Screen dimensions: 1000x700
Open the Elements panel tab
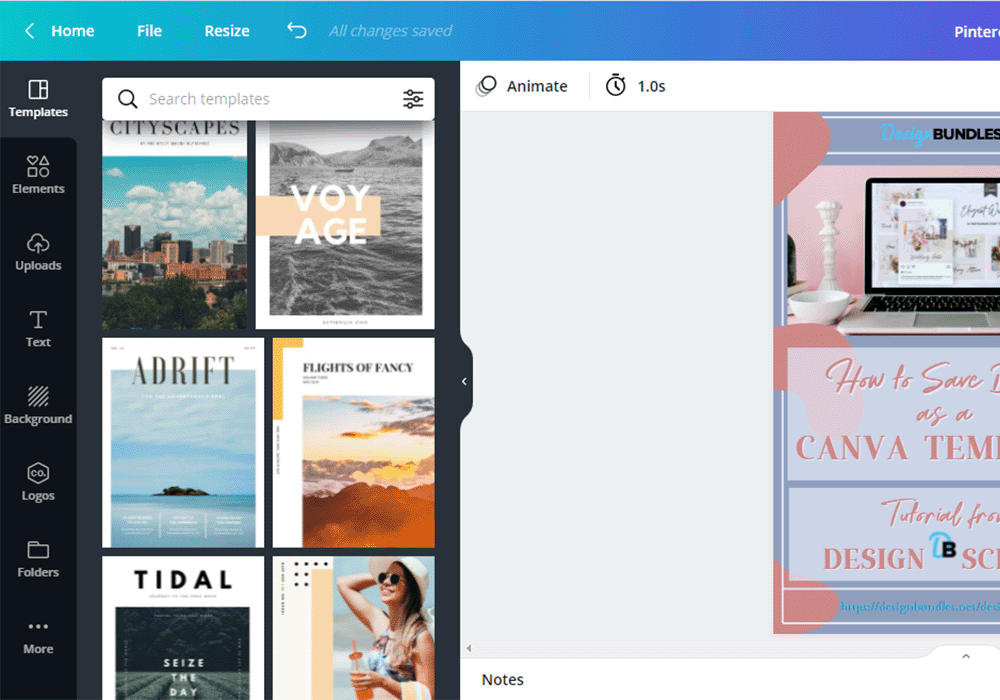pyautogui.click(x=38, y=175)
